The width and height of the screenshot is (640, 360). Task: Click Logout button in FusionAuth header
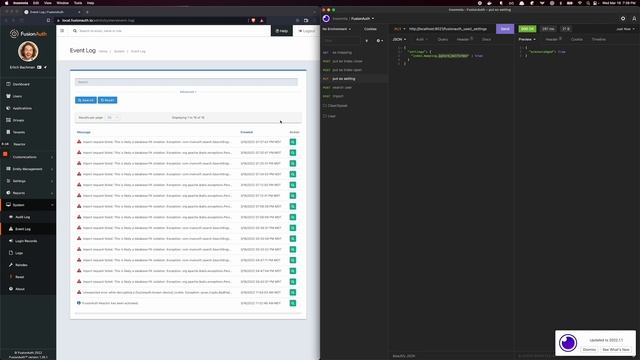[307, 31]
